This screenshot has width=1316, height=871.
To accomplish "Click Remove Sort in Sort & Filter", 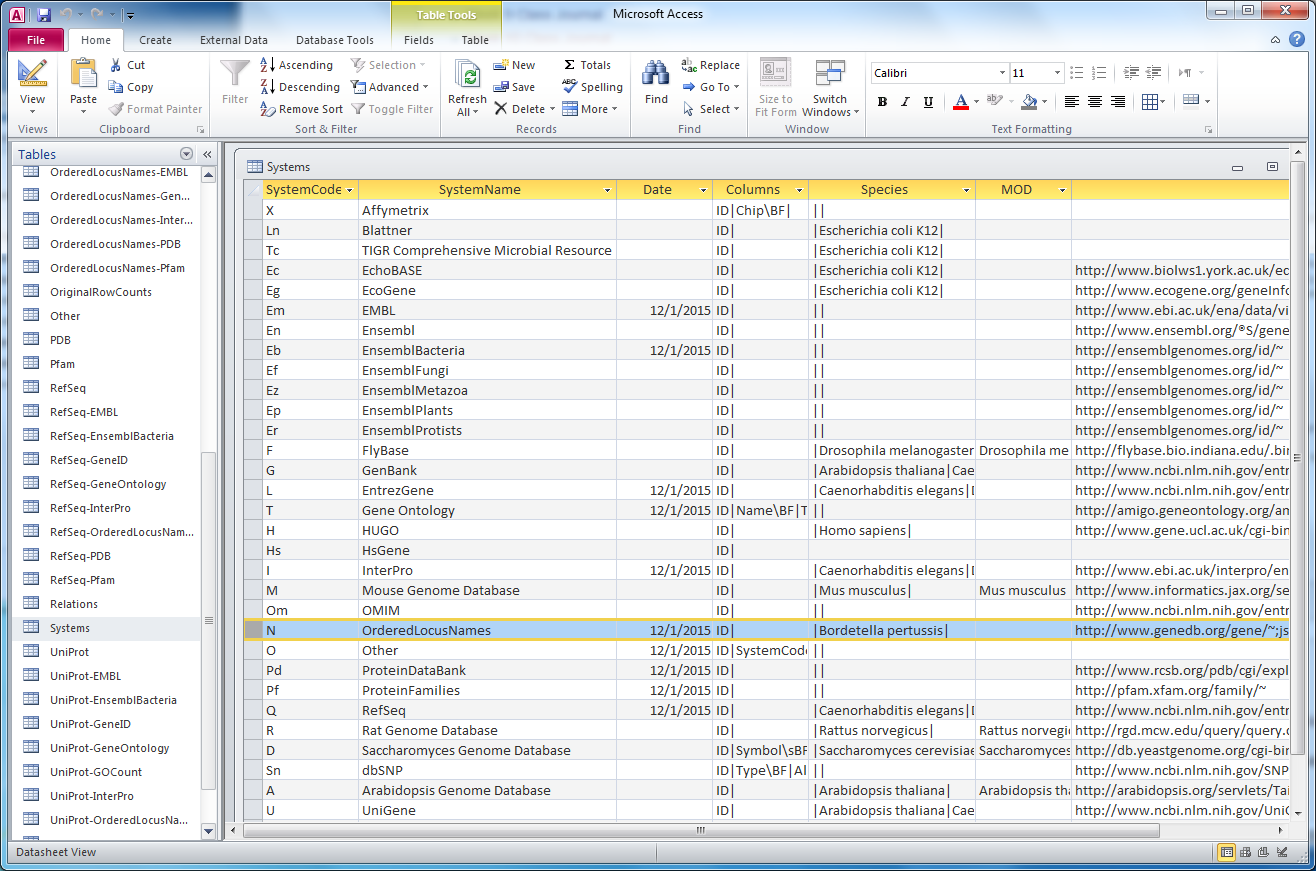I will (x=301, y=109).
